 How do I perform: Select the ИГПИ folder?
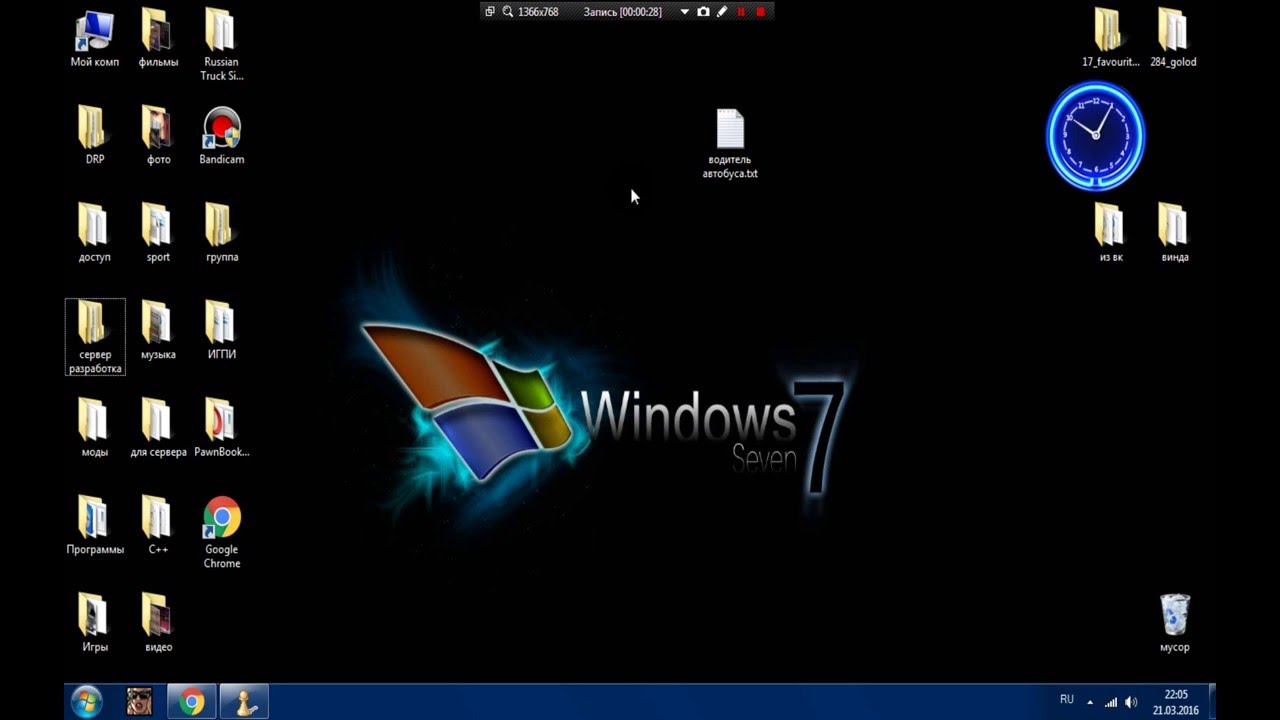pos(221,331)
